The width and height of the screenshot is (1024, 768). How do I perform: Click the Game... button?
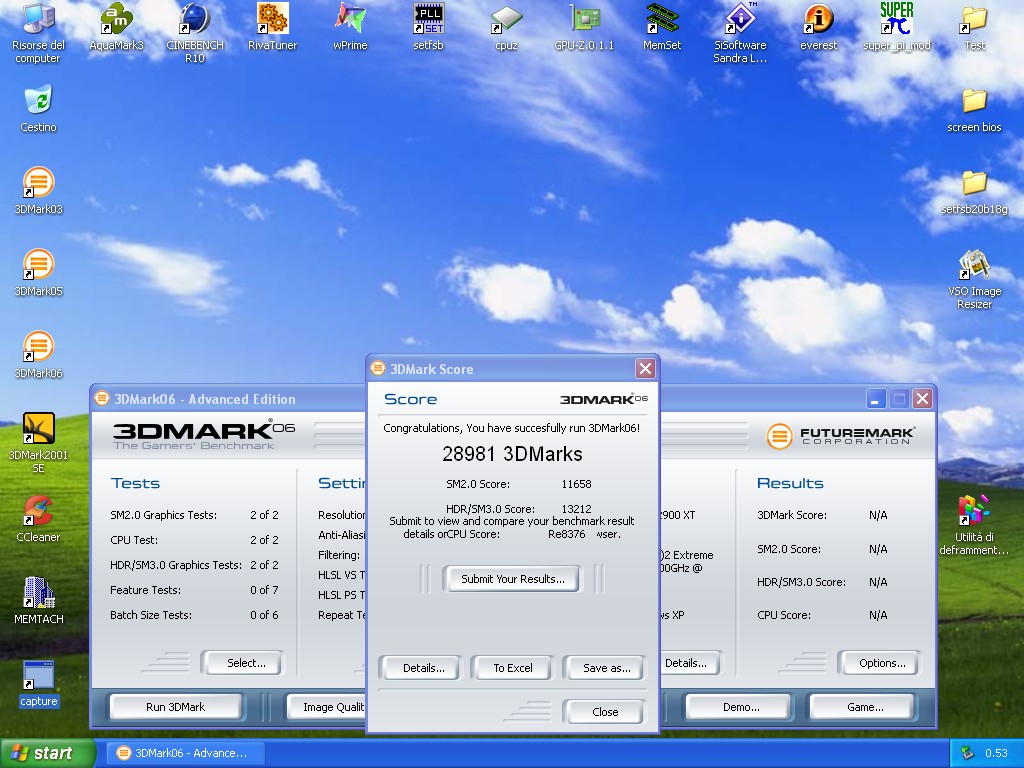coord(865,707)
